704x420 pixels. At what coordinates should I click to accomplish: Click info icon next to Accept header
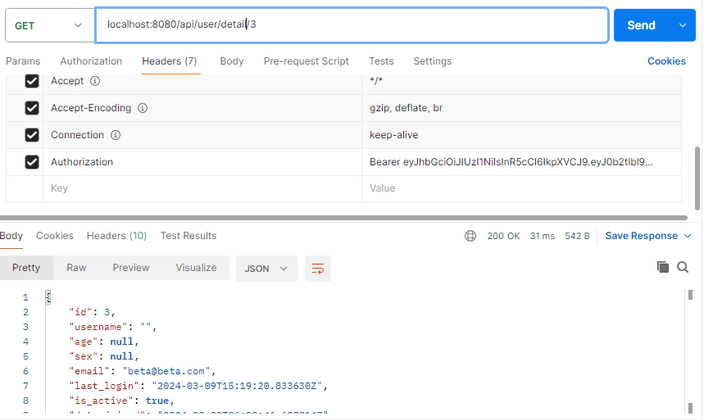pos(96,81)
